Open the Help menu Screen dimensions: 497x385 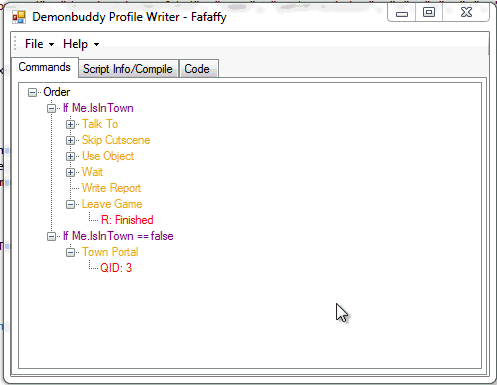pos(81,44)
